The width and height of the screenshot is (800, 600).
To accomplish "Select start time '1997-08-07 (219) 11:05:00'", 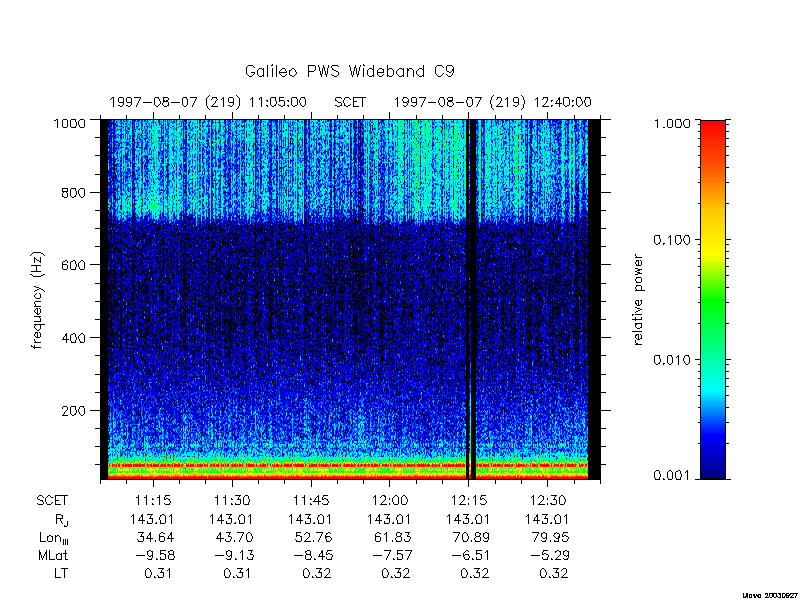I will click(208, 103).
